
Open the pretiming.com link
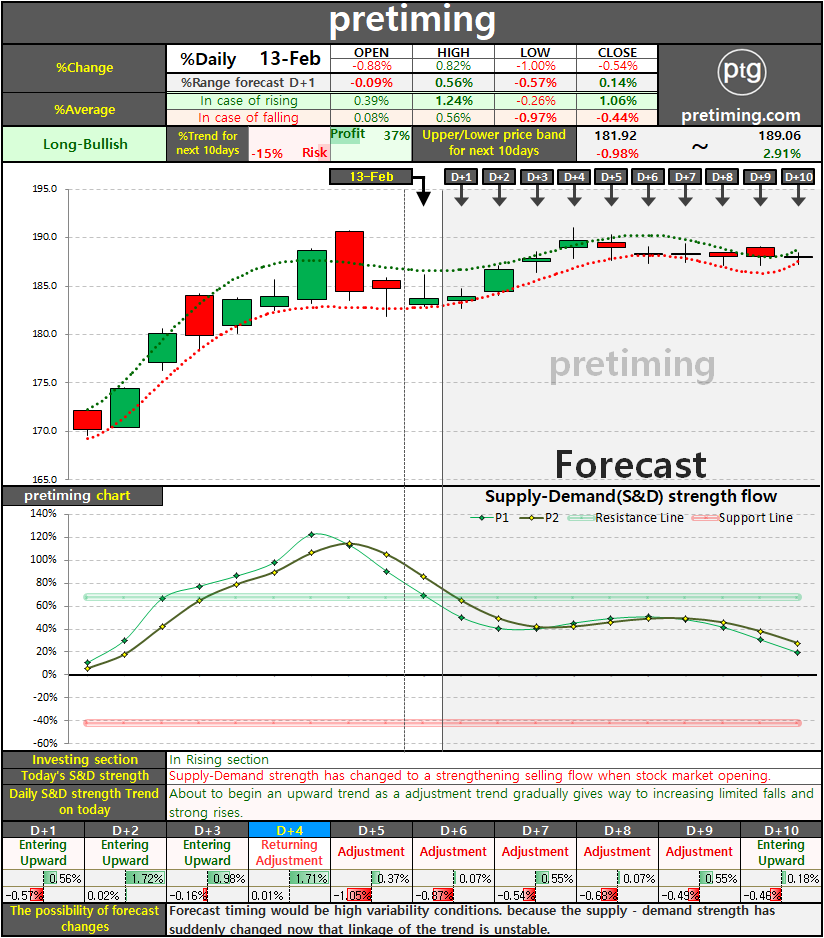741,115
